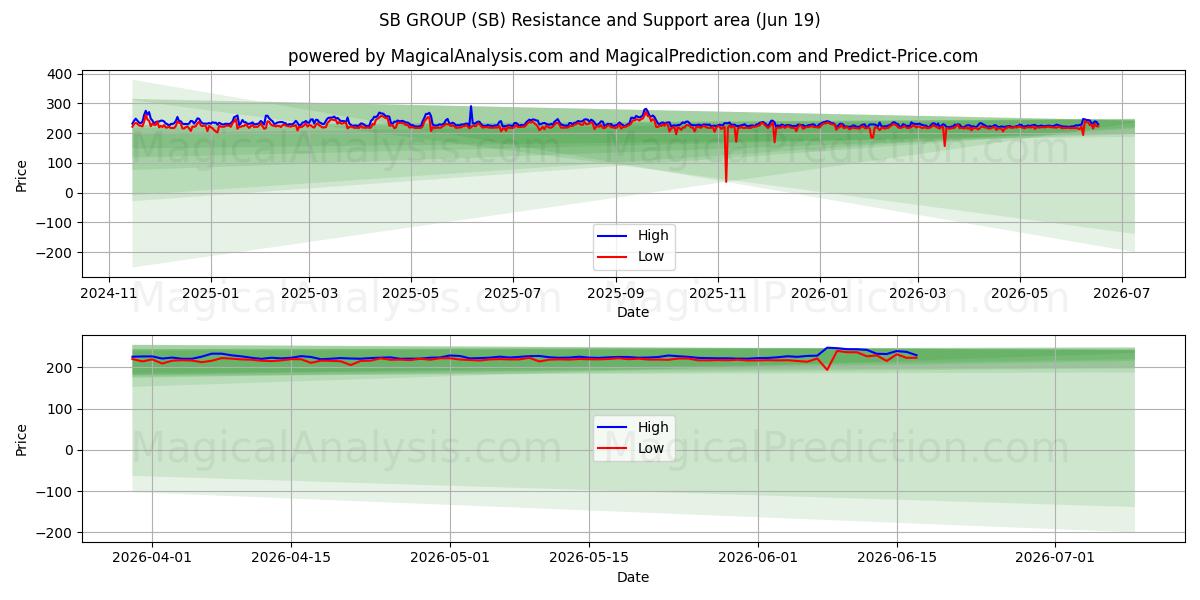The image size is (1200, 600).
Task: Click the '400' y-axis label in the top chart
Action: (x=59, y=74)
